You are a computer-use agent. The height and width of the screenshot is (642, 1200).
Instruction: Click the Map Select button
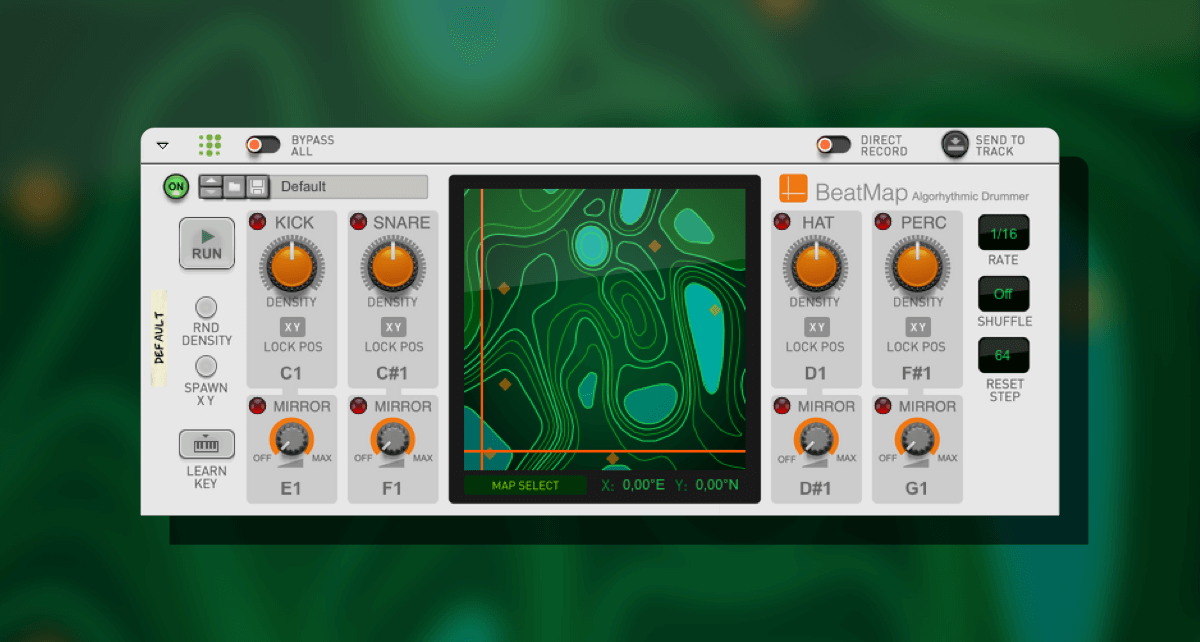point(525,486)
